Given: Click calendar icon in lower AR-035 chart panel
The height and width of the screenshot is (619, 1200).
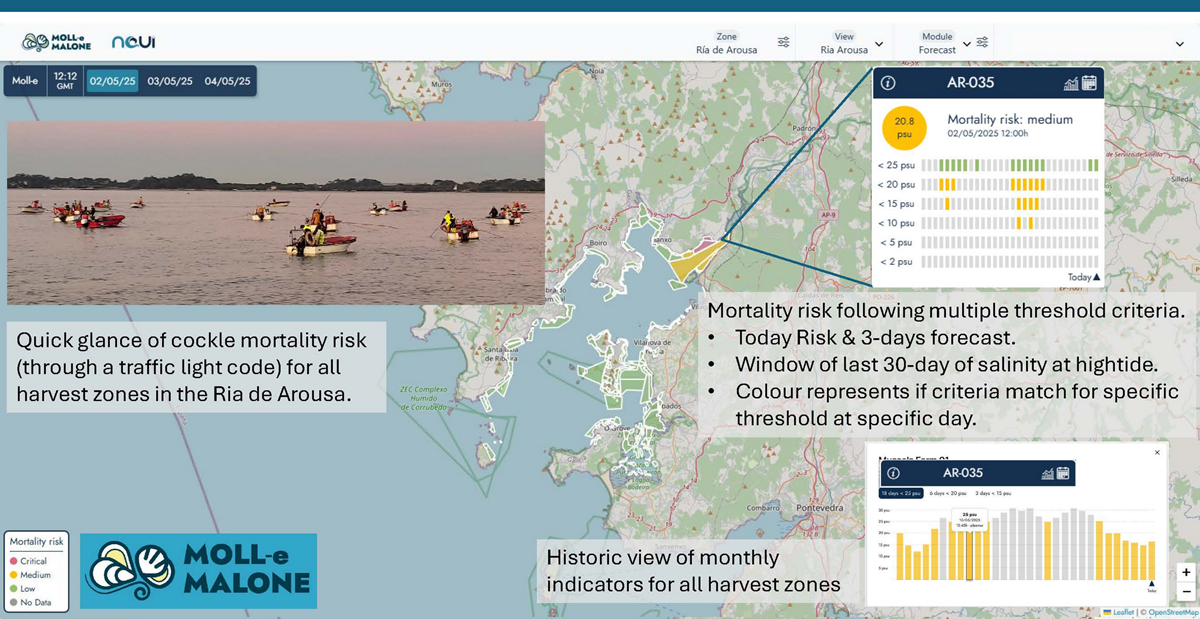Looking at the screenshot, I should 1063,473.
